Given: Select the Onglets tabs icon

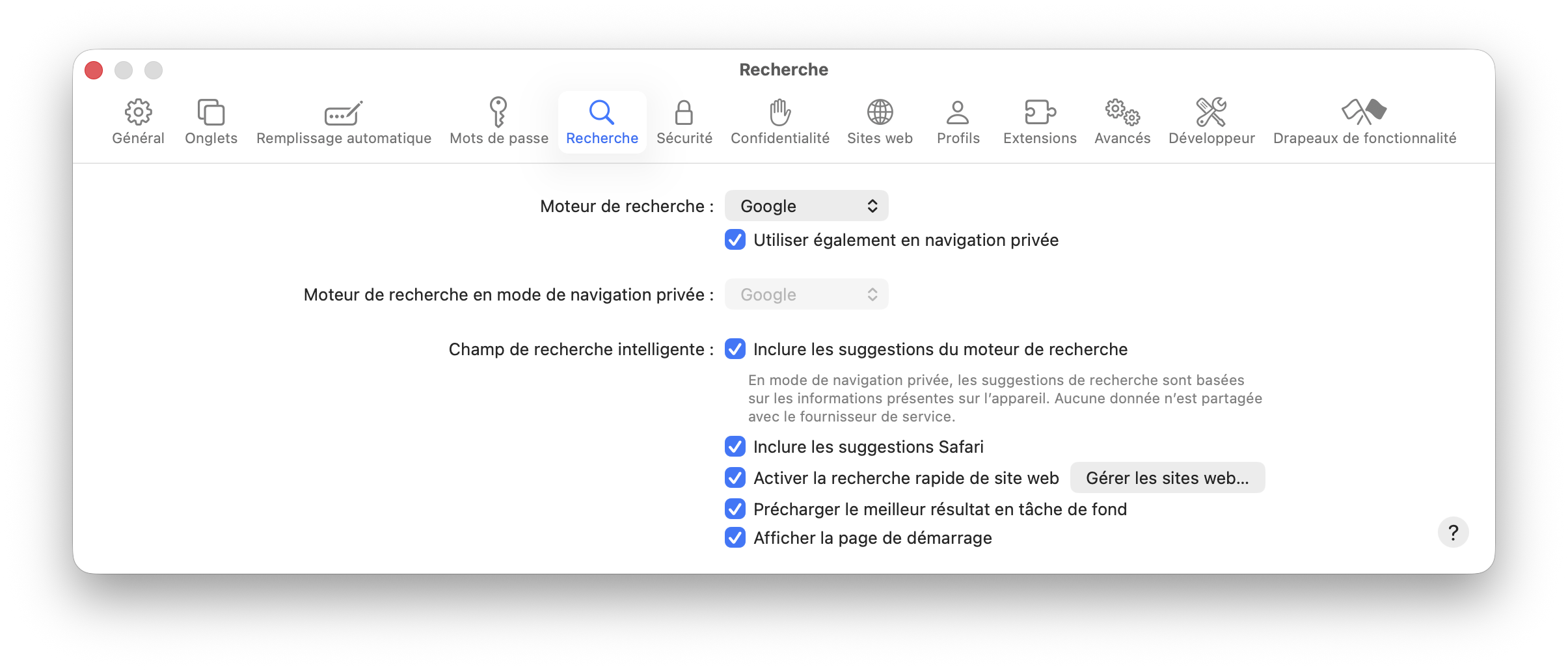Looking at the screenshot, I should (x=211, y=113).
